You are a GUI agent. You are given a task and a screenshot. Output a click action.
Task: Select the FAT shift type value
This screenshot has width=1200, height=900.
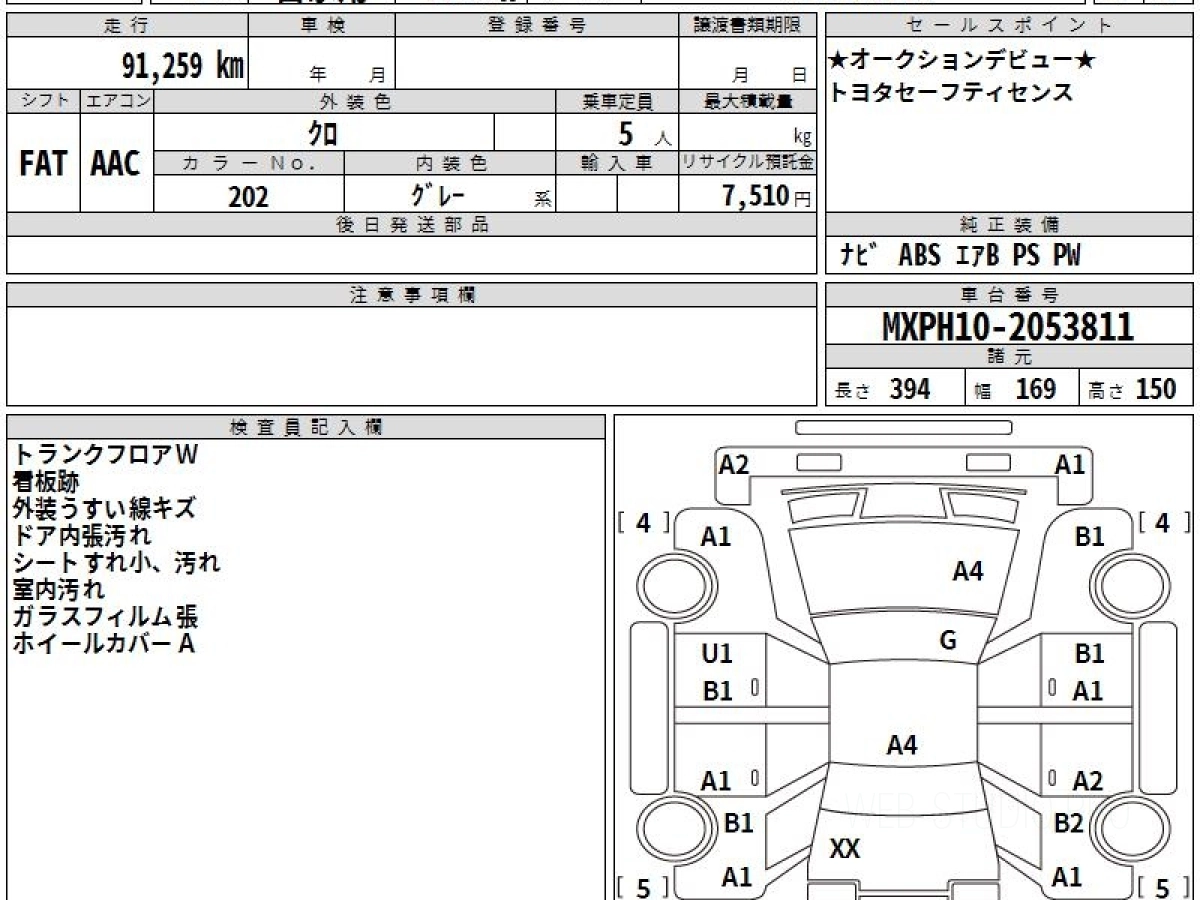coord(43,164)
